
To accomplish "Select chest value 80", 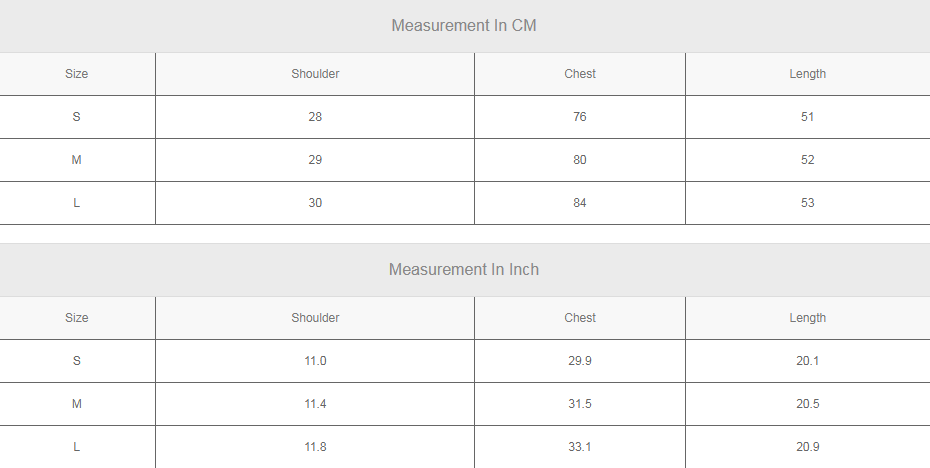I will (579, 160).
